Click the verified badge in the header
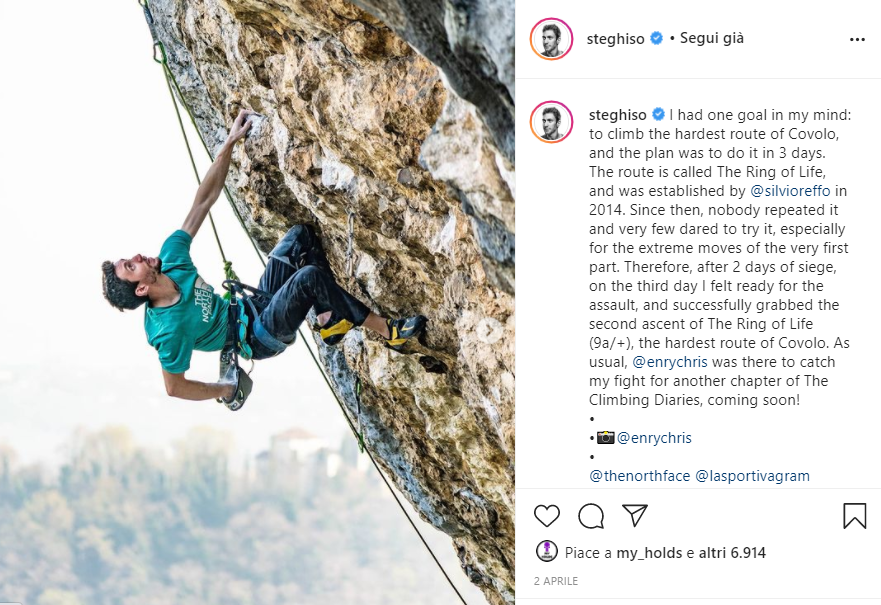The height and width of the screenshot is (605, 881). (656, 38)
